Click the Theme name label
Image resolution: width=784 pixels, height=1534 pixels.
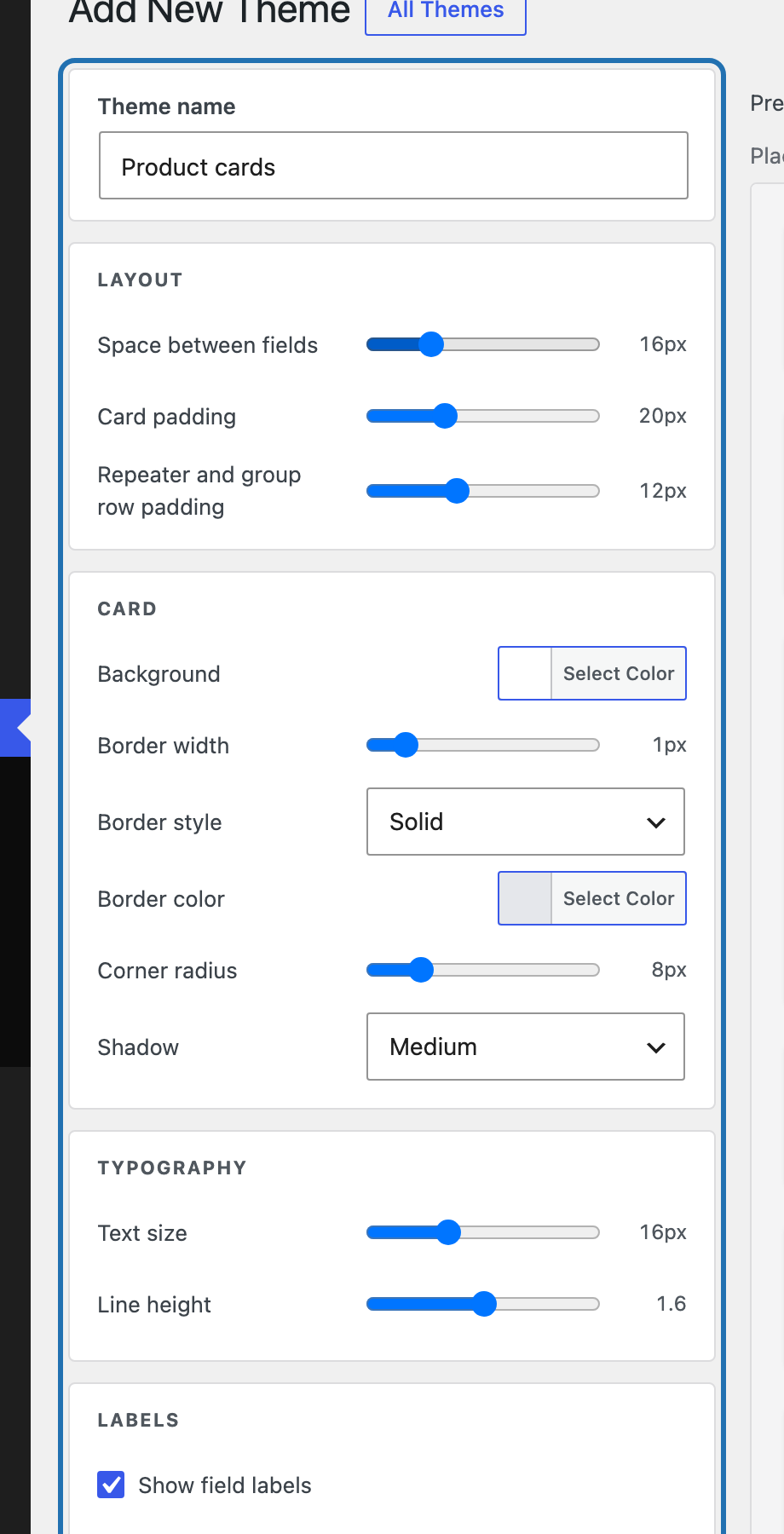pyautogui.click(x=167, y=107)
